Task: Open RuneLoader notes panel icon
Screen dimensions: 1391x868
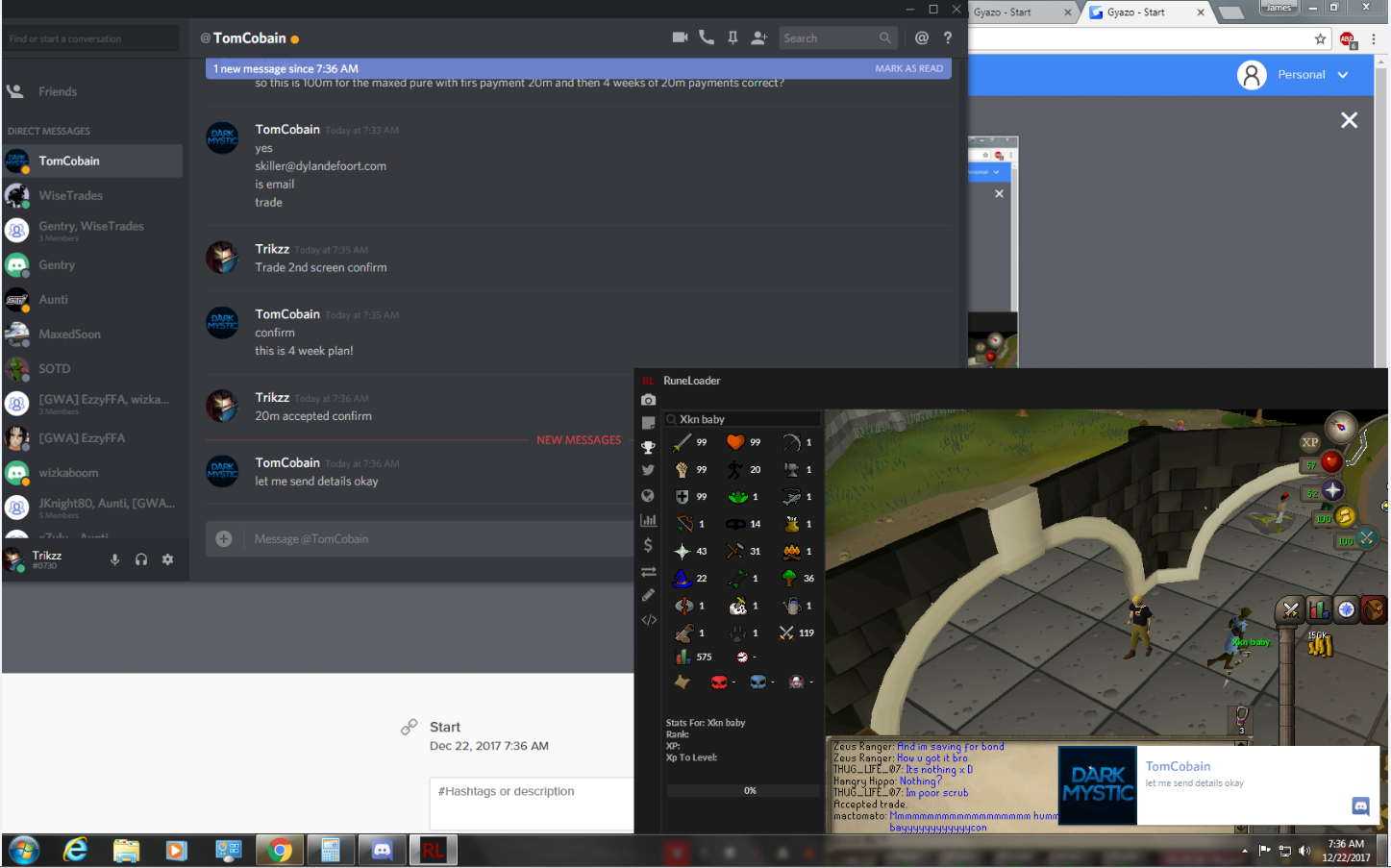Action: pos(648,423)
